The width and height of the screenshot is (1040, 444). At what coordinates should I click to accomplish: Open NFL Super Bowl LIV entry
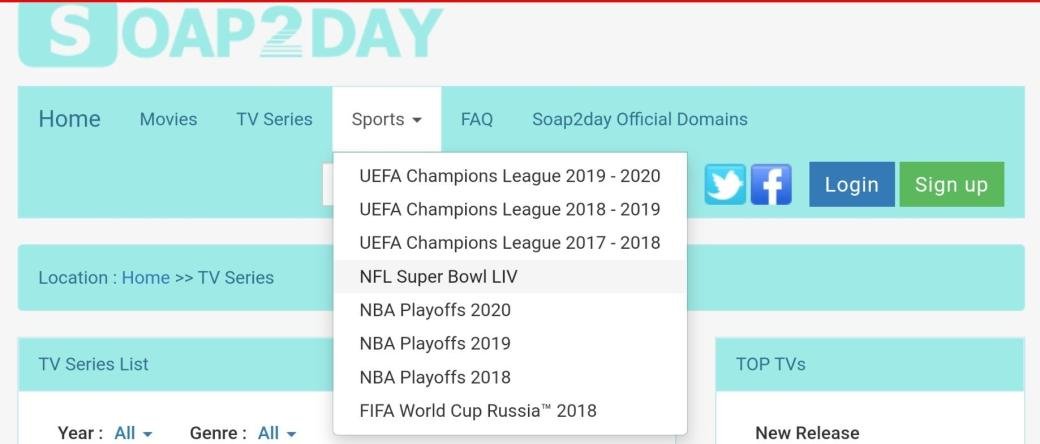pos(438,277)
